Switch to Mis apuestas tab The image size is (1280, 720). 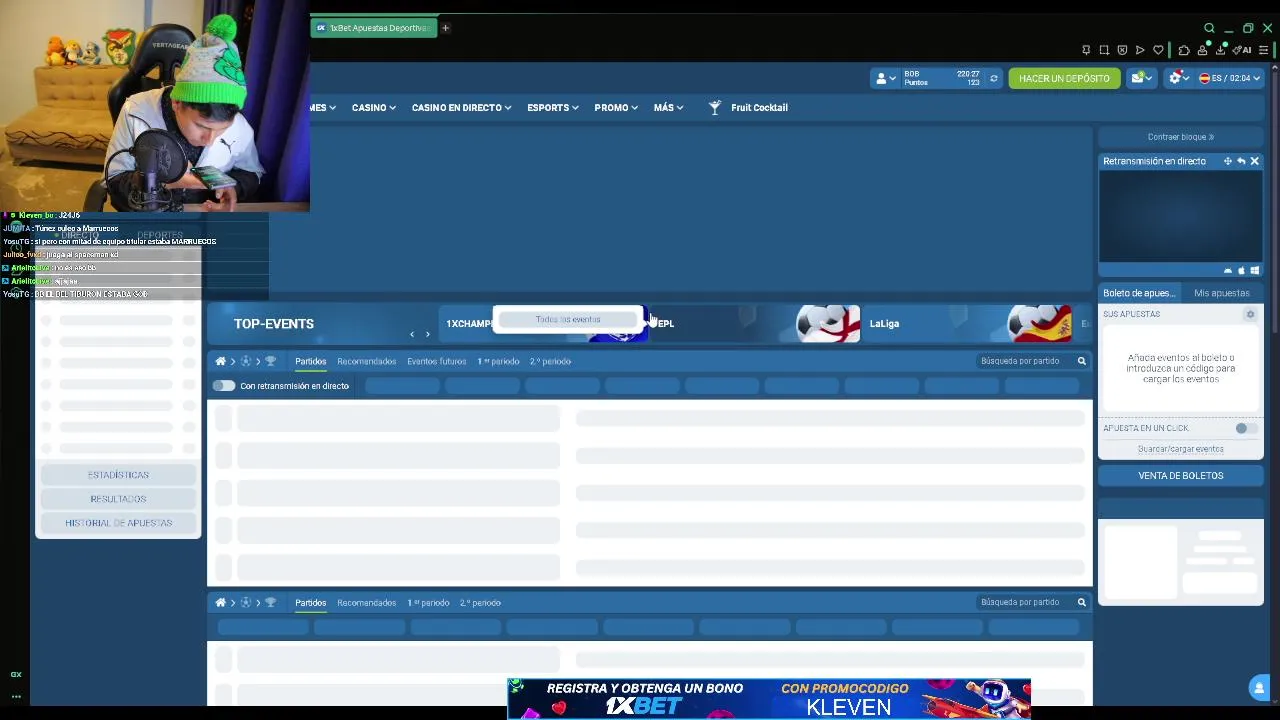point(1221,293)
